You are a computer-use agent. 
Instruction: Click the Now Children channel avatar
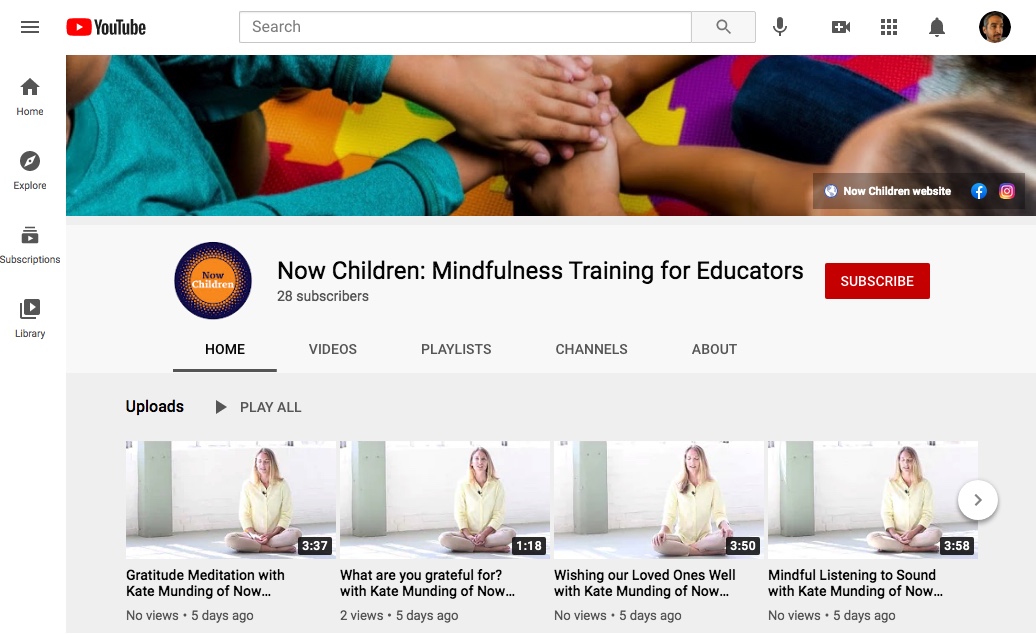(x=213, y=281)
